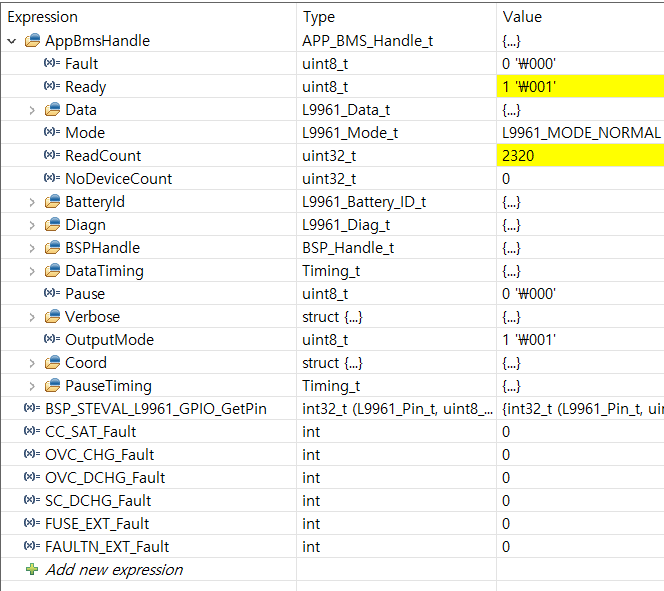This screenshot has width=664, height=591.
Task: Click the SC_DCHG_Fault expression icon
Action: tap(32, 500)
